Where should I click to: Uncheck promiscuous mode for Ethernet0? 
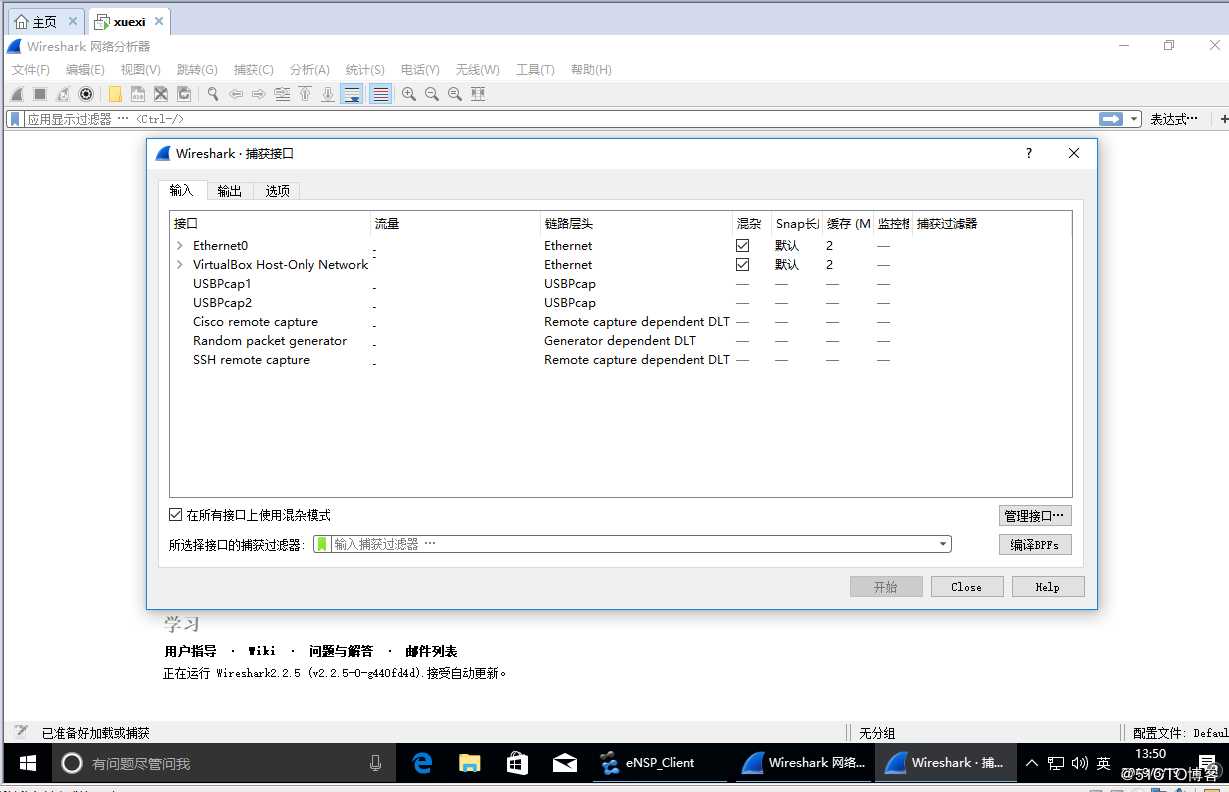click(x=742, y=245)
